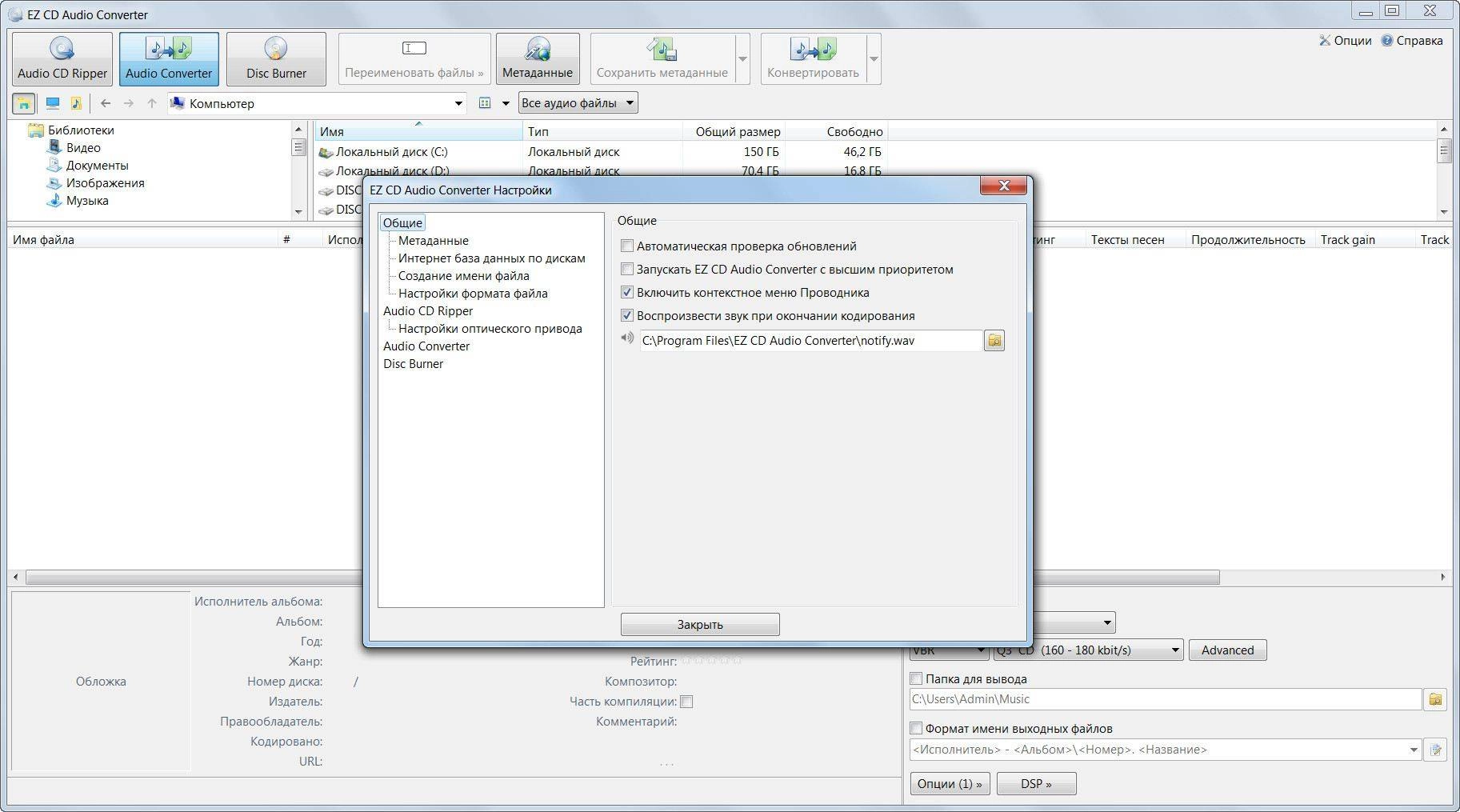1460x812 pixels.
Task: Browse for output folder icon
Action: [x=1436, y=699]
